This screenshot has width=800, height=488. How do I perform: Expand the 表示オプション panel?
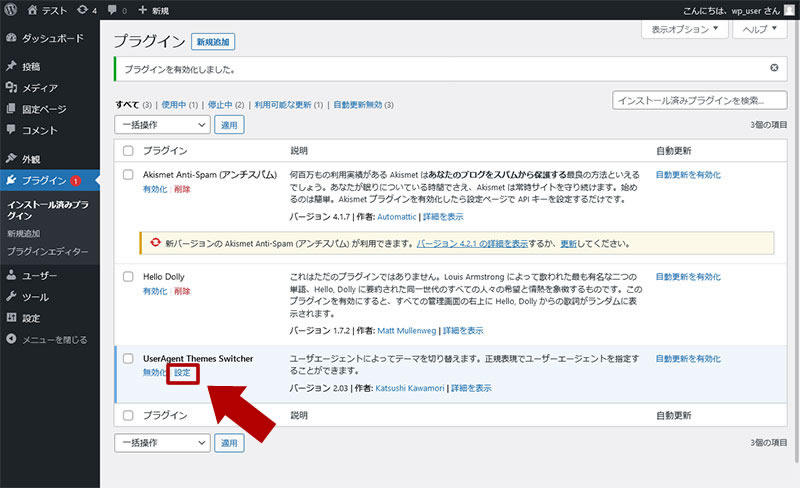pos(684,29)
